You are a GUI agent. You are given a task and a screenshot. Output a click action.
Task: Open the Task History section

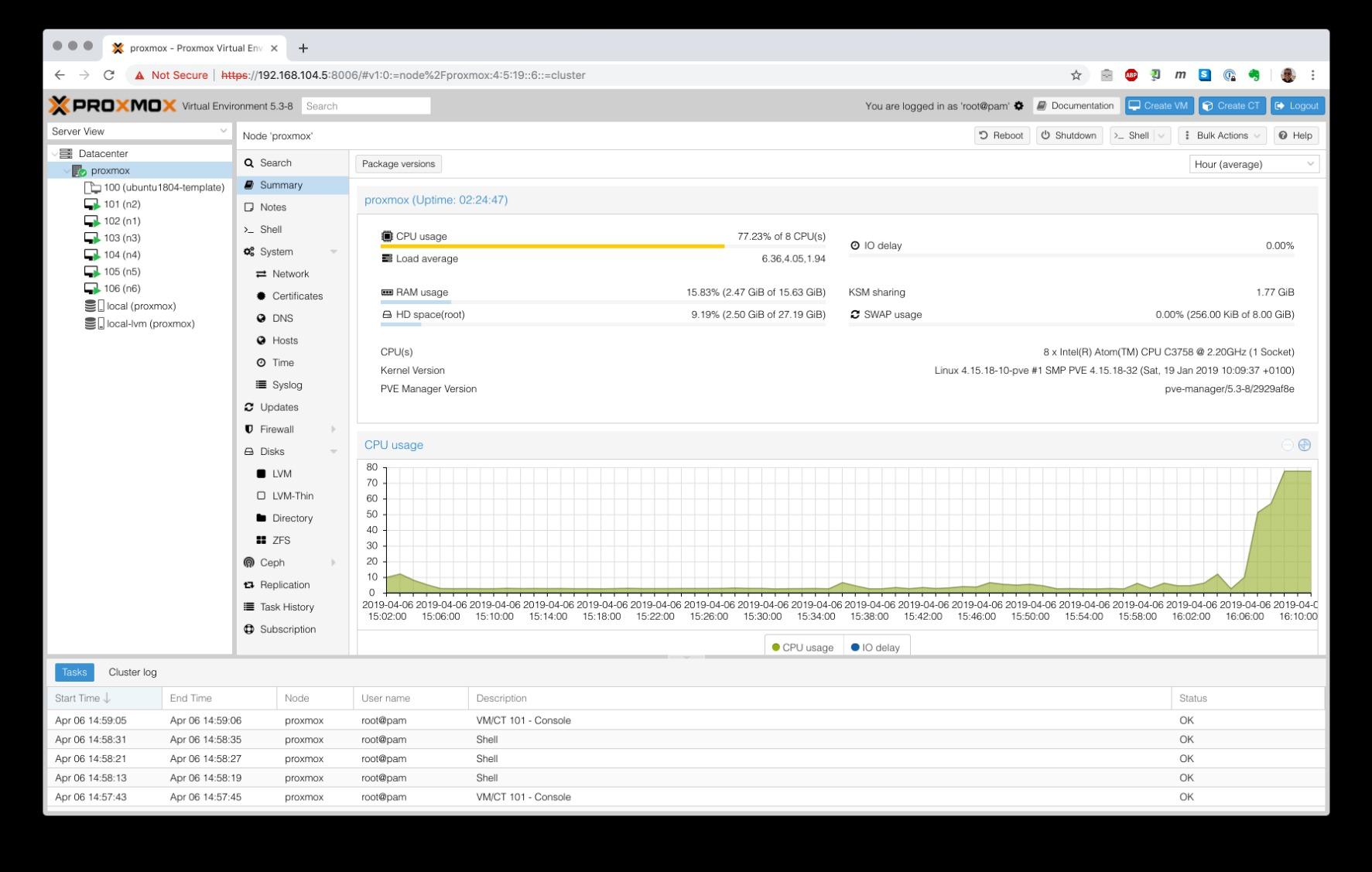pos(293,607)
